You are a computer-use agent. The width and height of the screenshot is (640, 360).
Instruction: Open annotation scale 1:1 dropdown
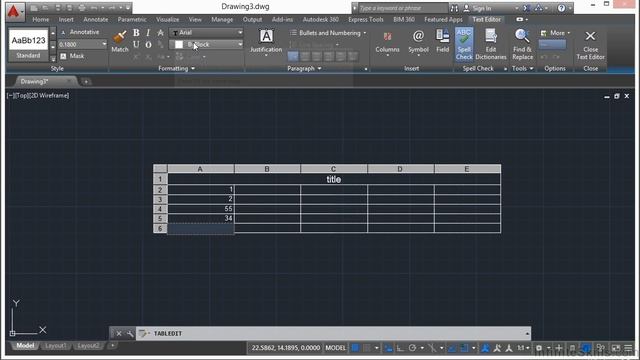point(523,348)
